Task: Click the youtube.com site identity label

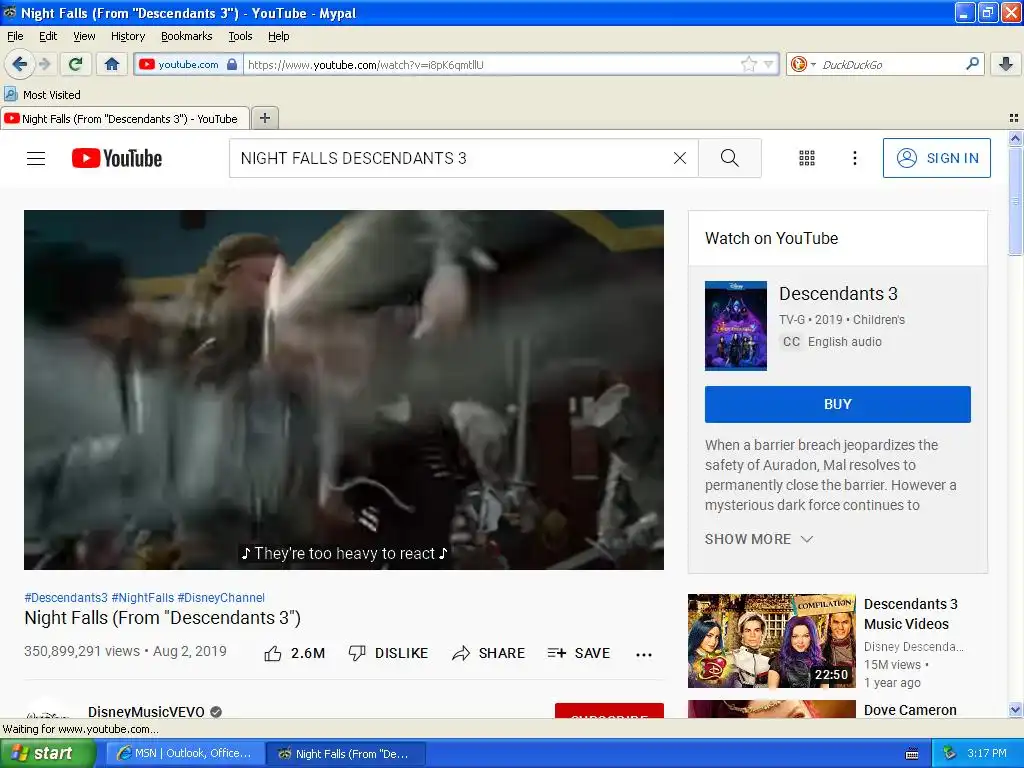Action: tap(188, 64)
